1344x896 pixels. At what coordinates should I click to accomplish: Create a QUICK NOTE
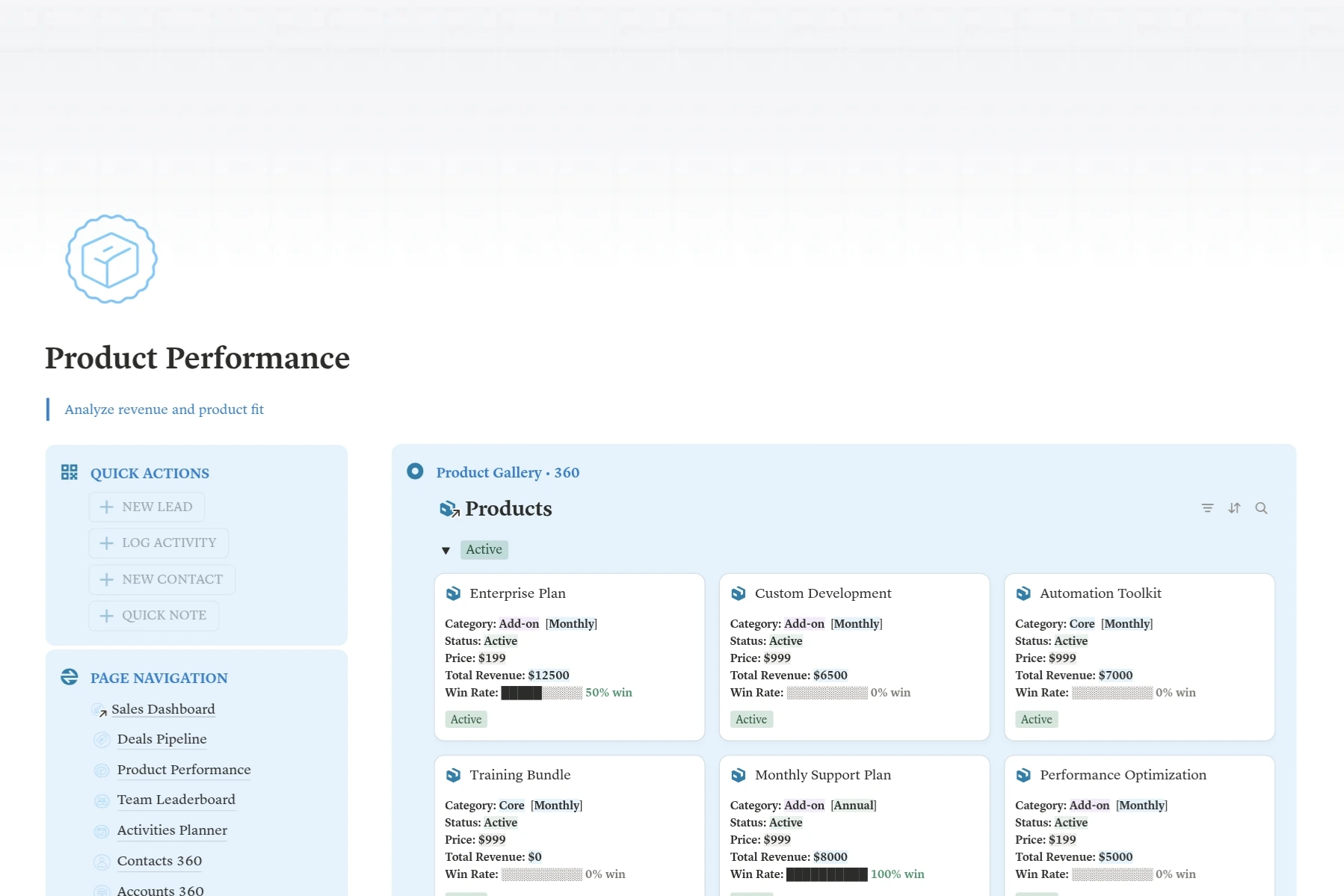[x=154, y=615]
